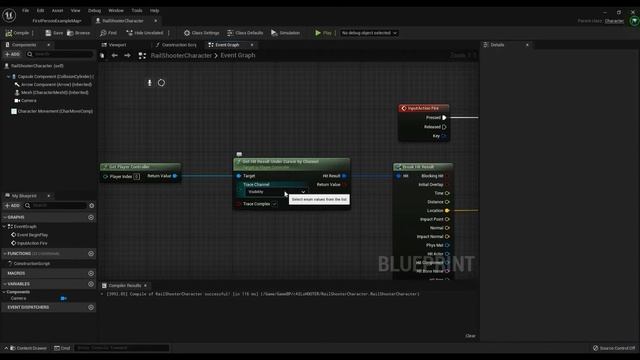Image resolution: width=640 pixels, height=360 pixels.
Task: Open the Tools menu
Action: click(137, 11)
